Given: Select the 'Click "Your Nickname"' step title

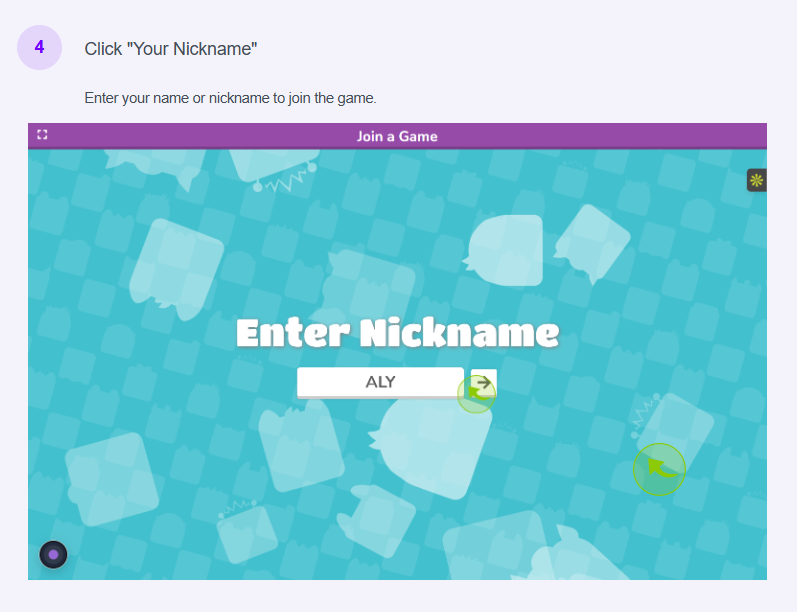Looking at the screenshot, I should tap(171, 49).
